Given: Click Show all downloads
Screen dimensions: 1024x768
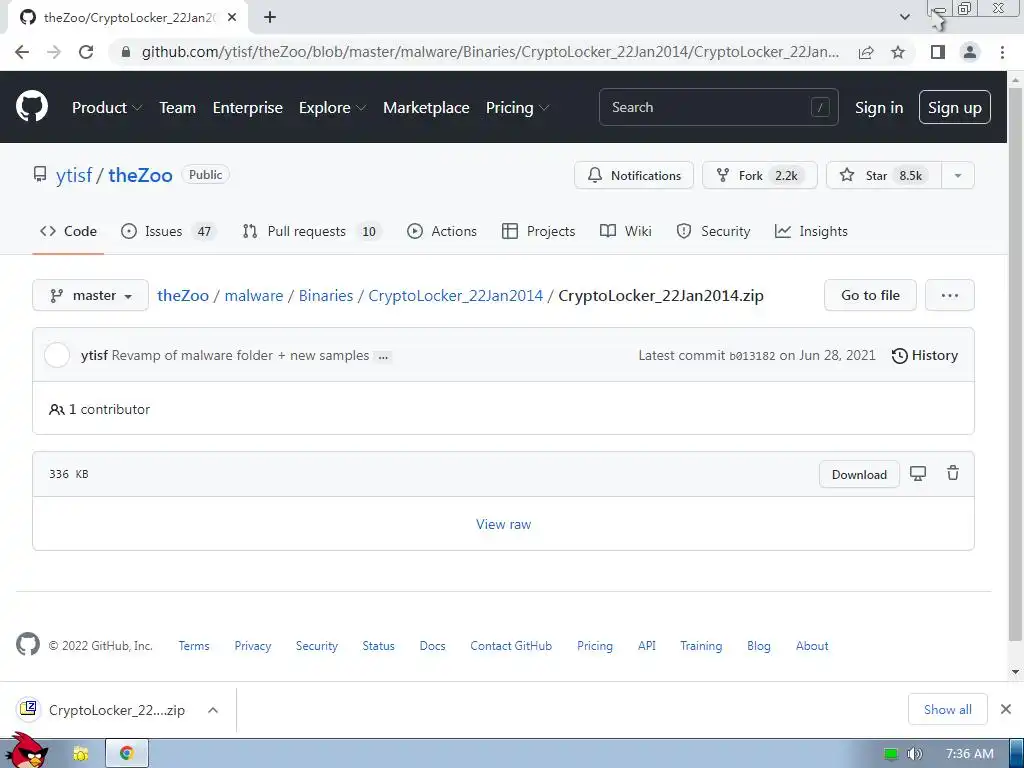Looking at the screenshot, I should [x=948, y=709].
